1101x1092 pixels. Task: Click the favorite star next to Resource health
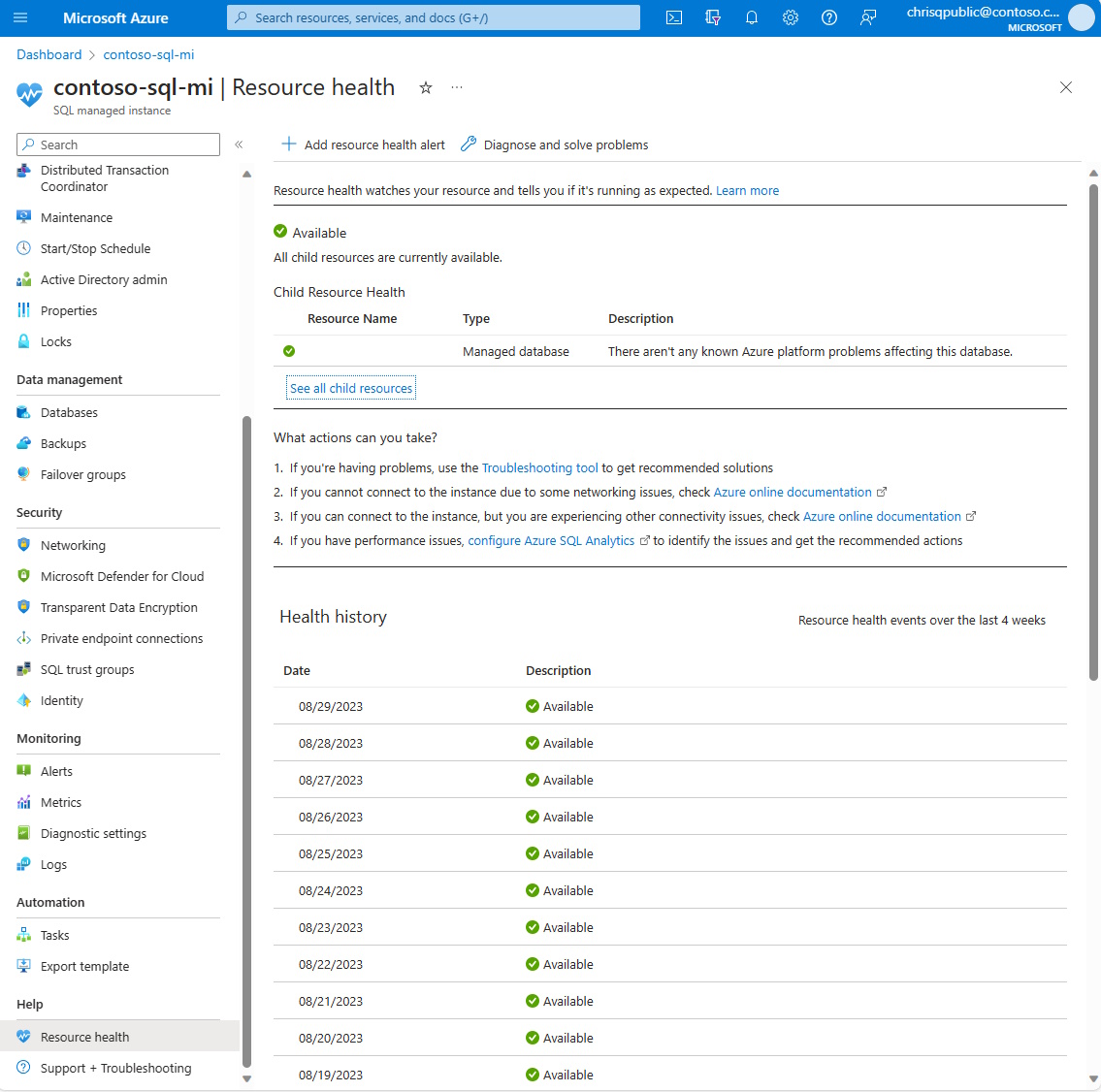tap(426, 87)
